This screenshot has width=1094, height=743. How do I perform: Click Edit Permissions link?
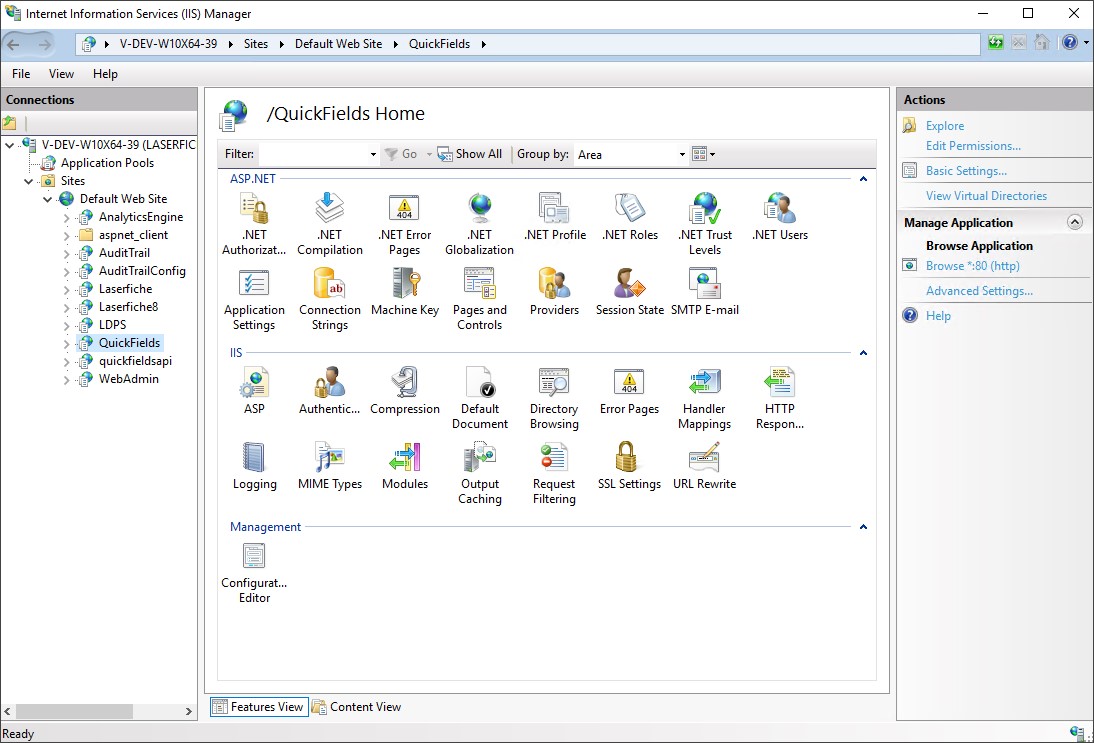point(973,146)
